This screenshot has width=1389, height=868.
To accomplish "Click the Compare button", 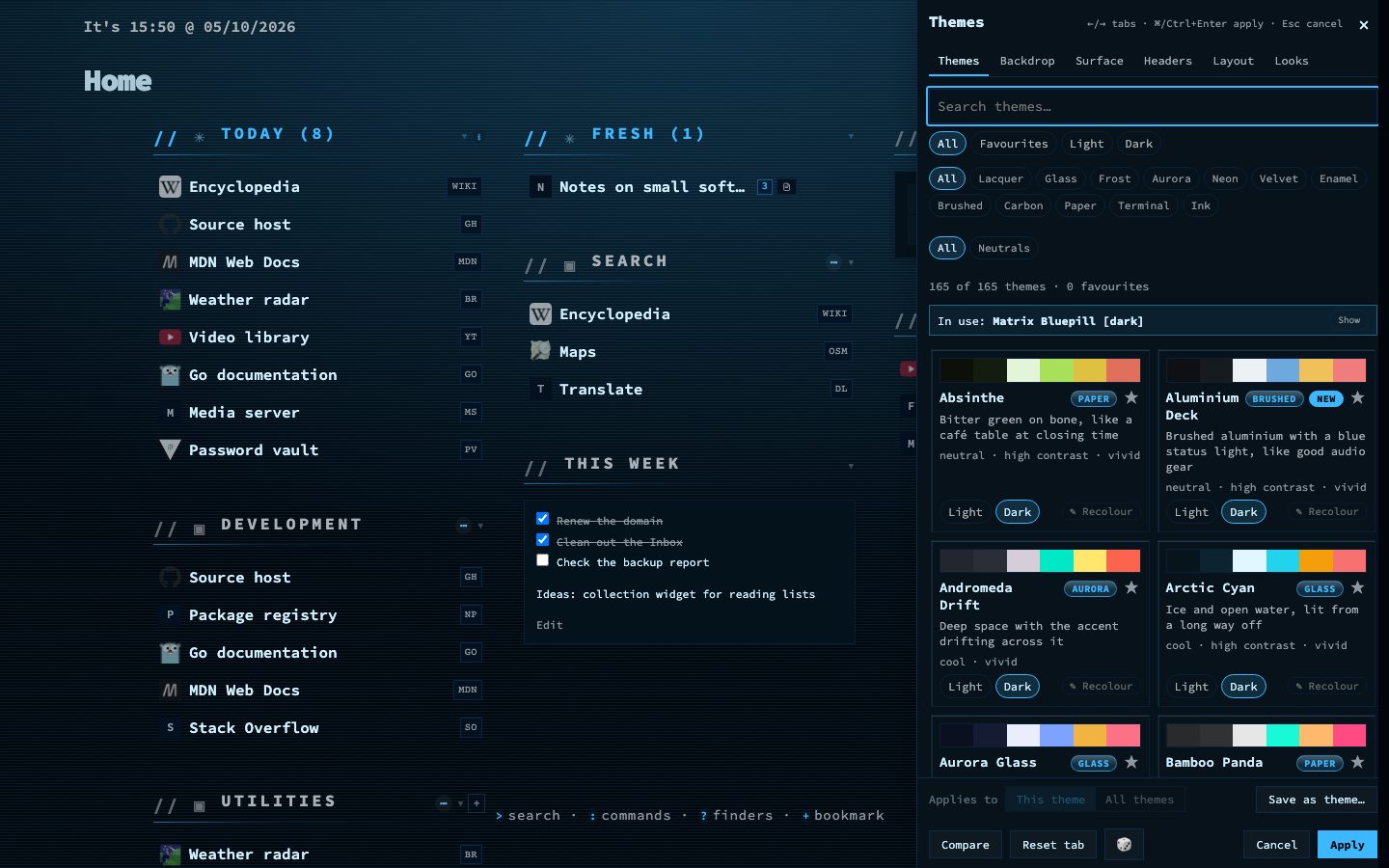I will coord(966,845).
